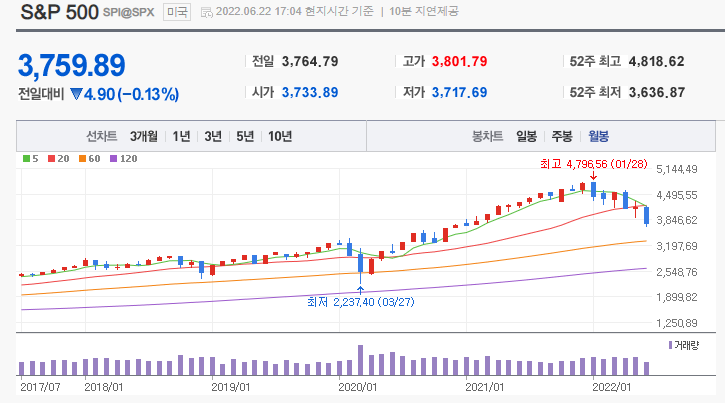Click the 3,197.69 y-axis price label
Image resolution: width=725 pixels, height=403 pixels.
[677, 246]
